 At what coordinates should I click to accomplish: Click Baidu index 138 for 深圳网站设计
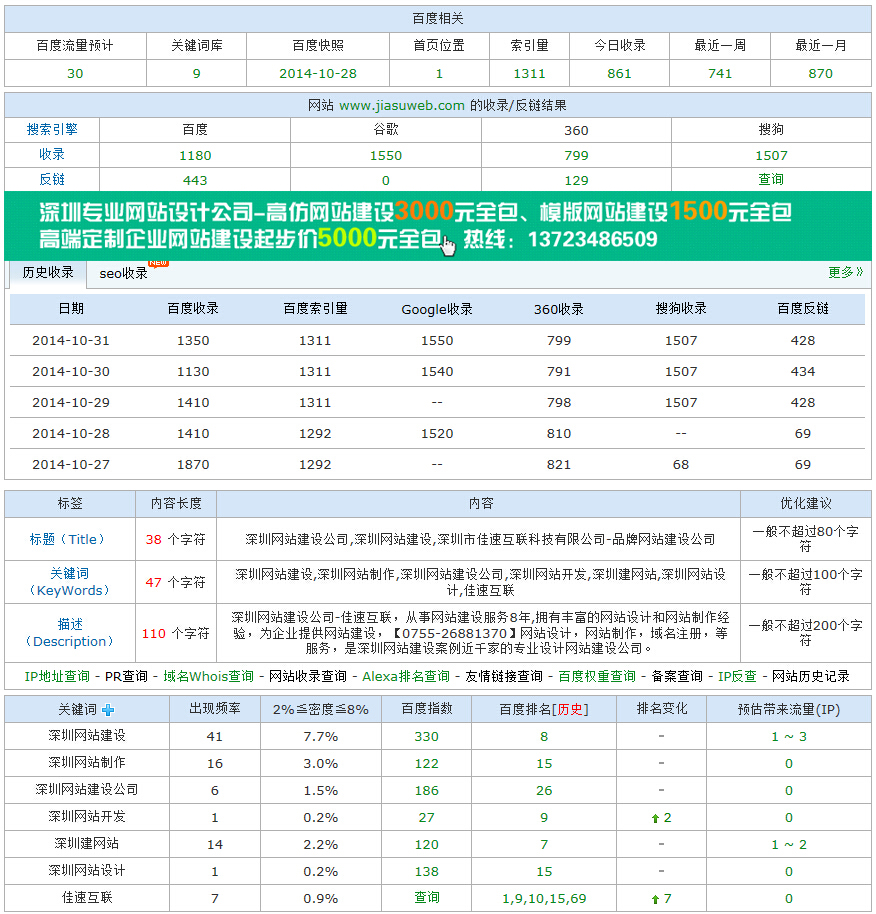tap(427, 872)
